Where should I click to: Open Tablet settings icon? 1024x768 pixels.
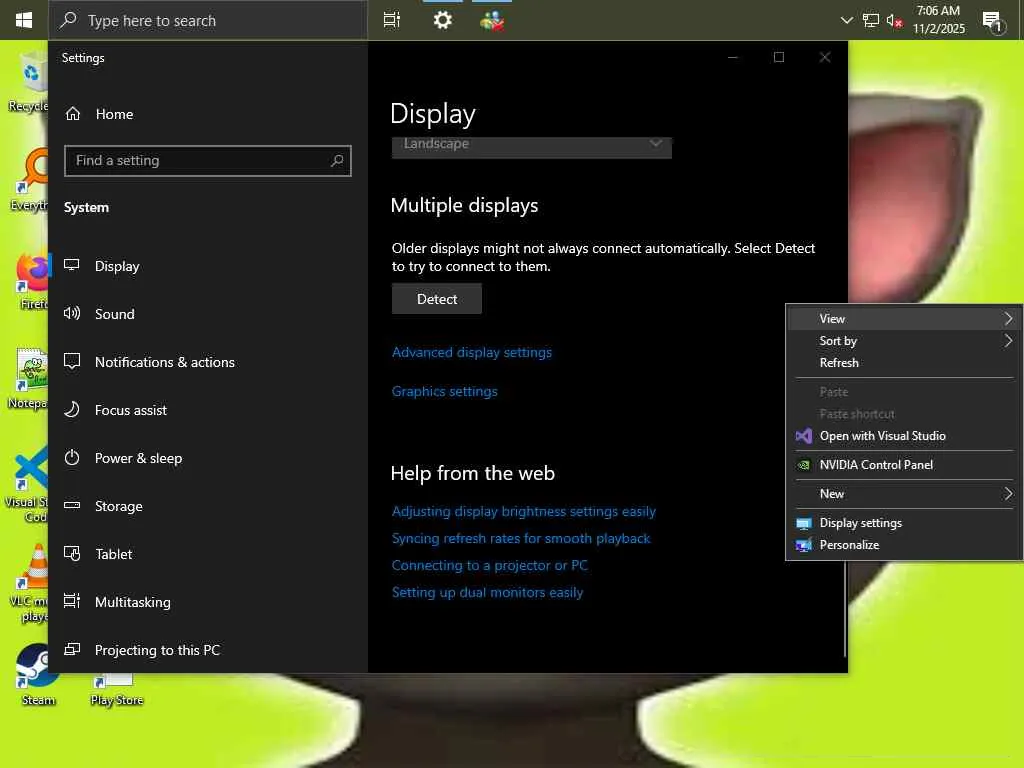72,554
